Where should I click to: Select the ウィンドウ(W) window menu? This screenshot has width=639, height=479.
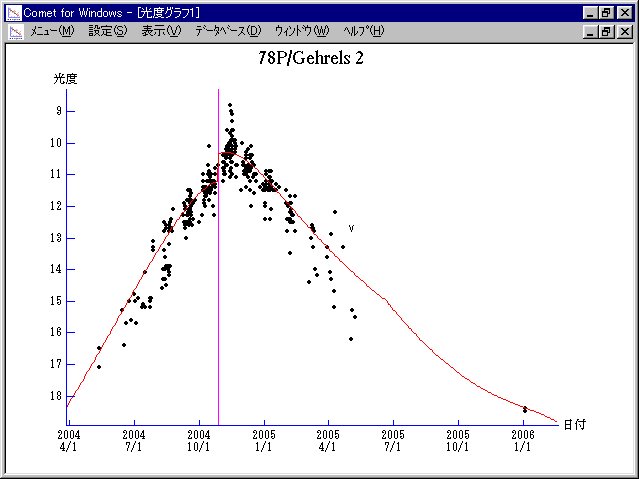point(301,31)
